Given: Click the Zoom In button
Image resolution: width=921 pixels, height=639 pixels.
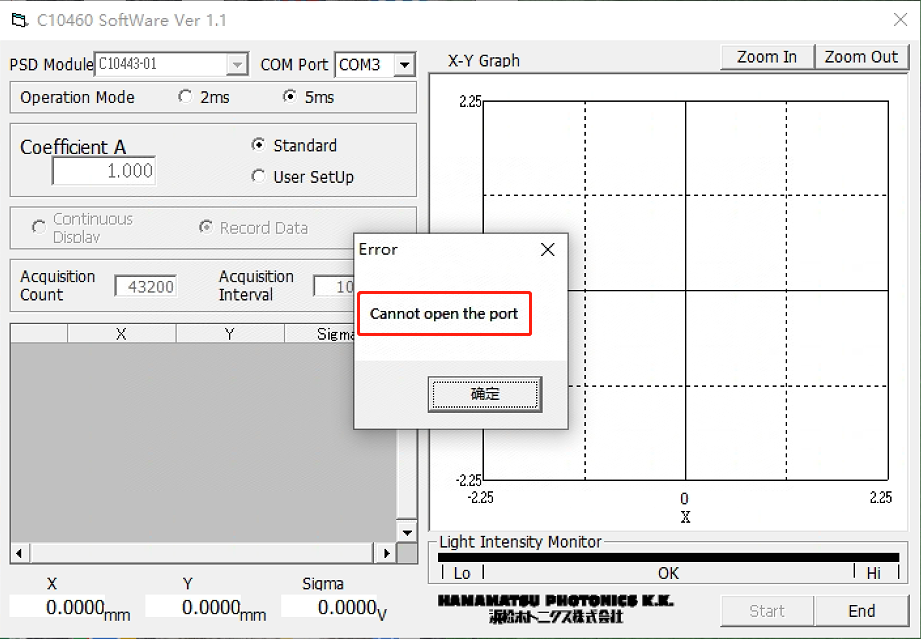Looking at the screenshot, I should tap(767, 57).
